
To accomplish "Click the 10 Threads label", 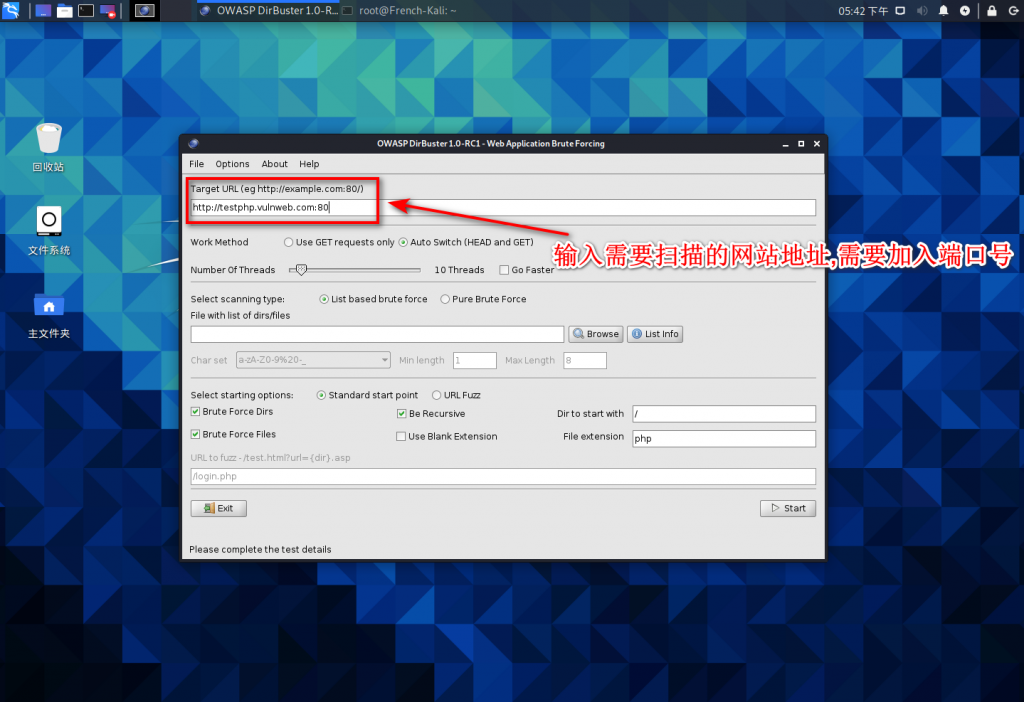I will 459,270.
